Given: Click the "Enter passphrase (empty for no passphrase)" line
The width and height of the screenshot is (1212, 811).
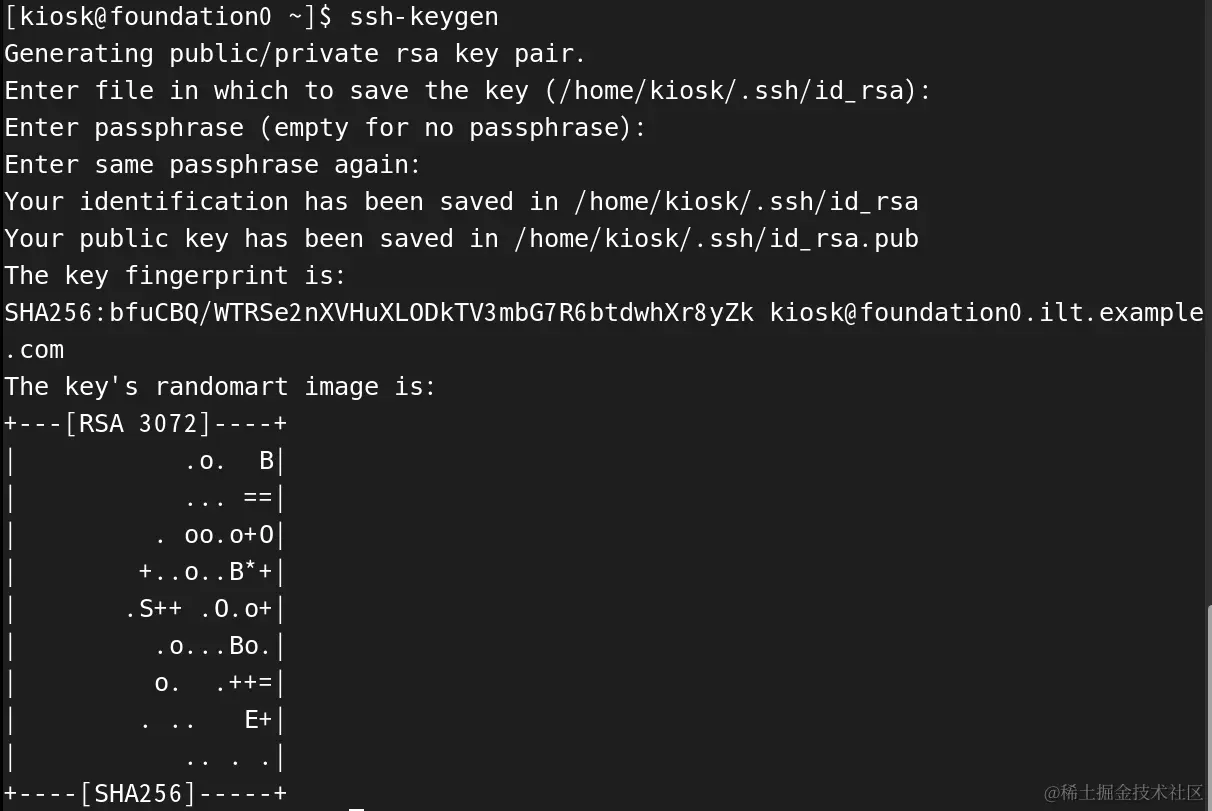Looking at the screenshot, I should (x=325, y=128).
